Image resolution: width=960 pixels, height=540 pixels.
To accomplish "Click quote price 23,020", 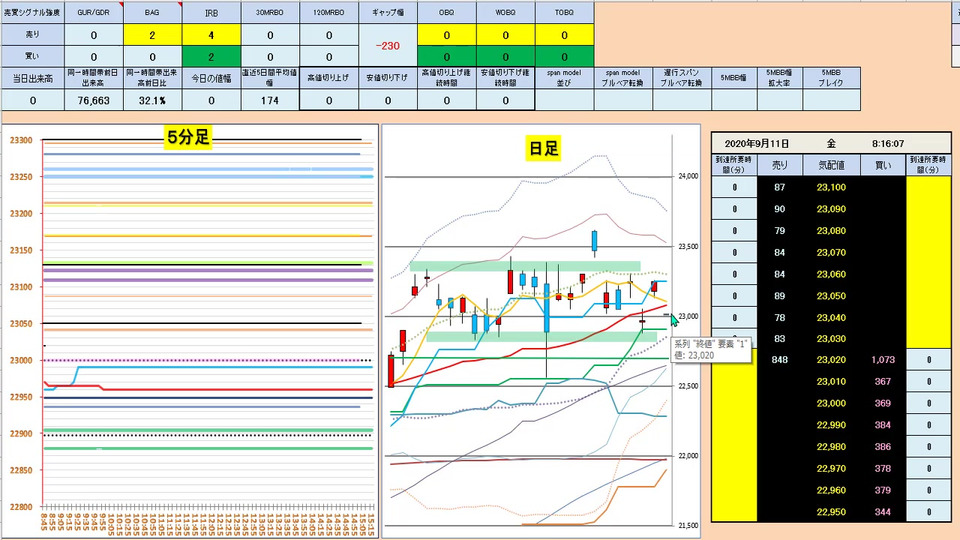I will click(831, 360).
